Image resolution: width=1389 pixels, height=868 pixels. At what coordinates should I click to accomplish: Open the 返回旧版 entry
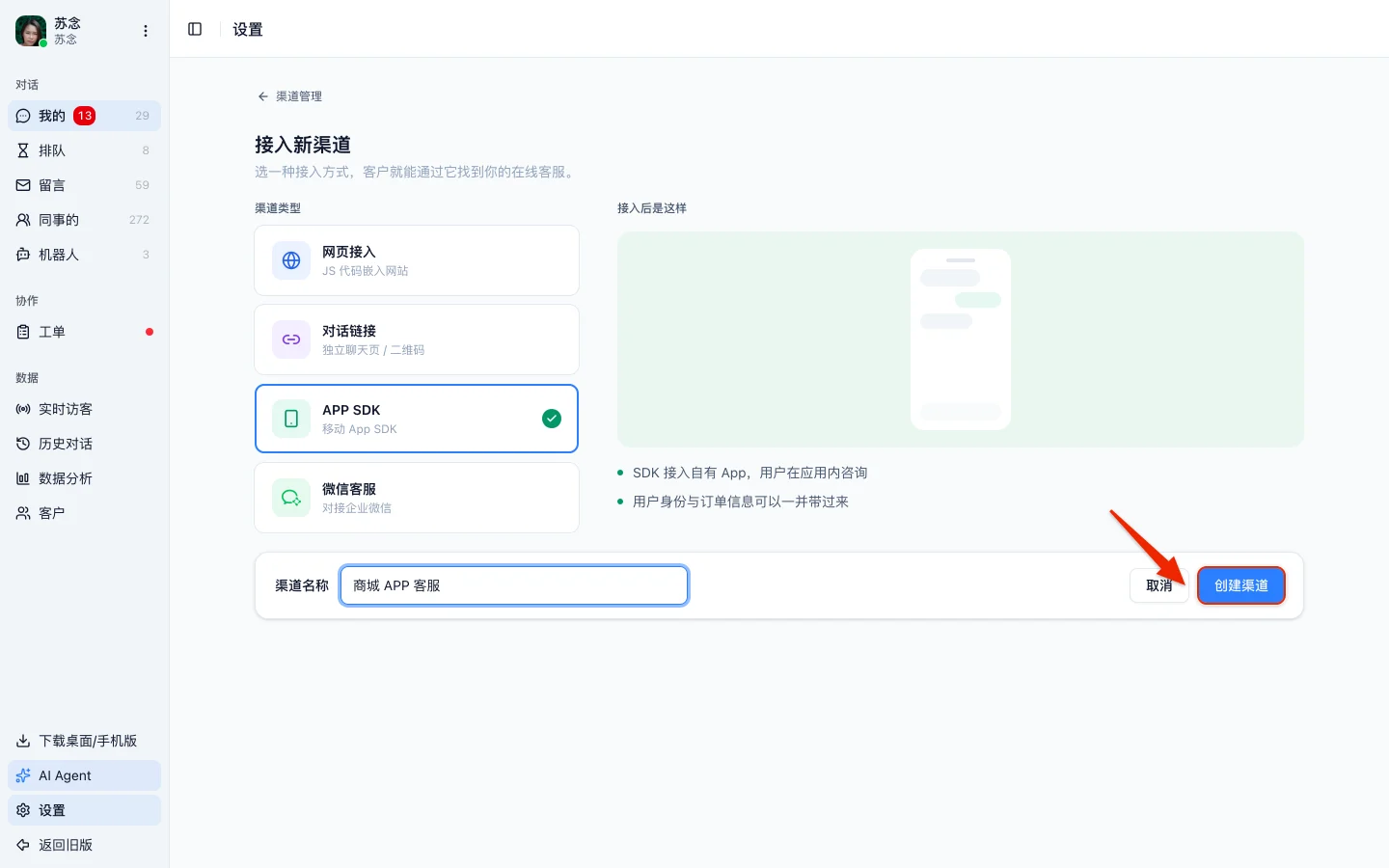pyautogui.click(x=84, y=845)
